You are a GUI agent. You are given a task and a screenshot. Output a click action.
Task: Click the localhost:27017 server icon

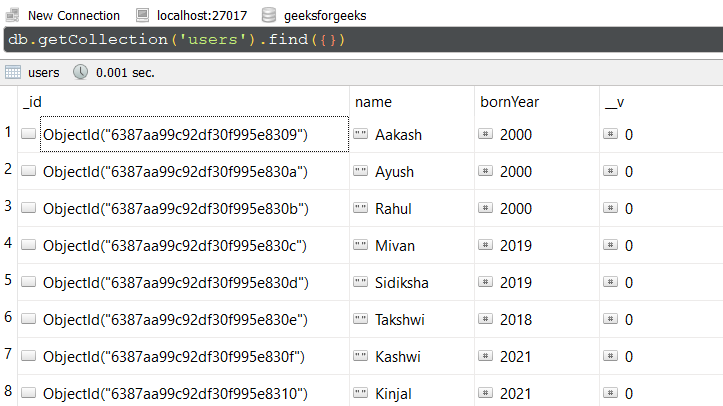(142, 15)
